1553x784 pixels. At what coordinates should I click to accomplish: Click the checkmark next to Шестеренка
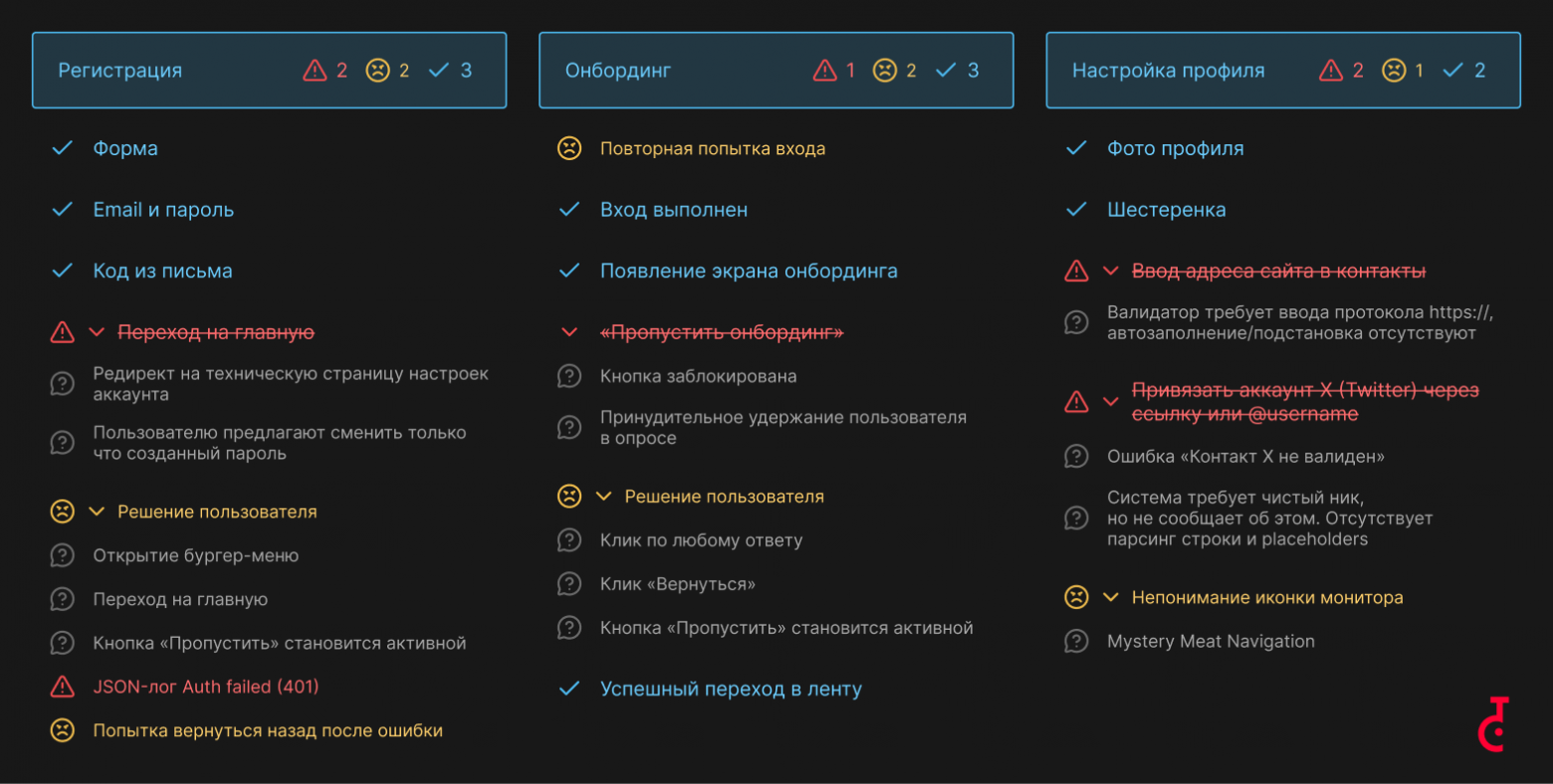(1076, 210)
